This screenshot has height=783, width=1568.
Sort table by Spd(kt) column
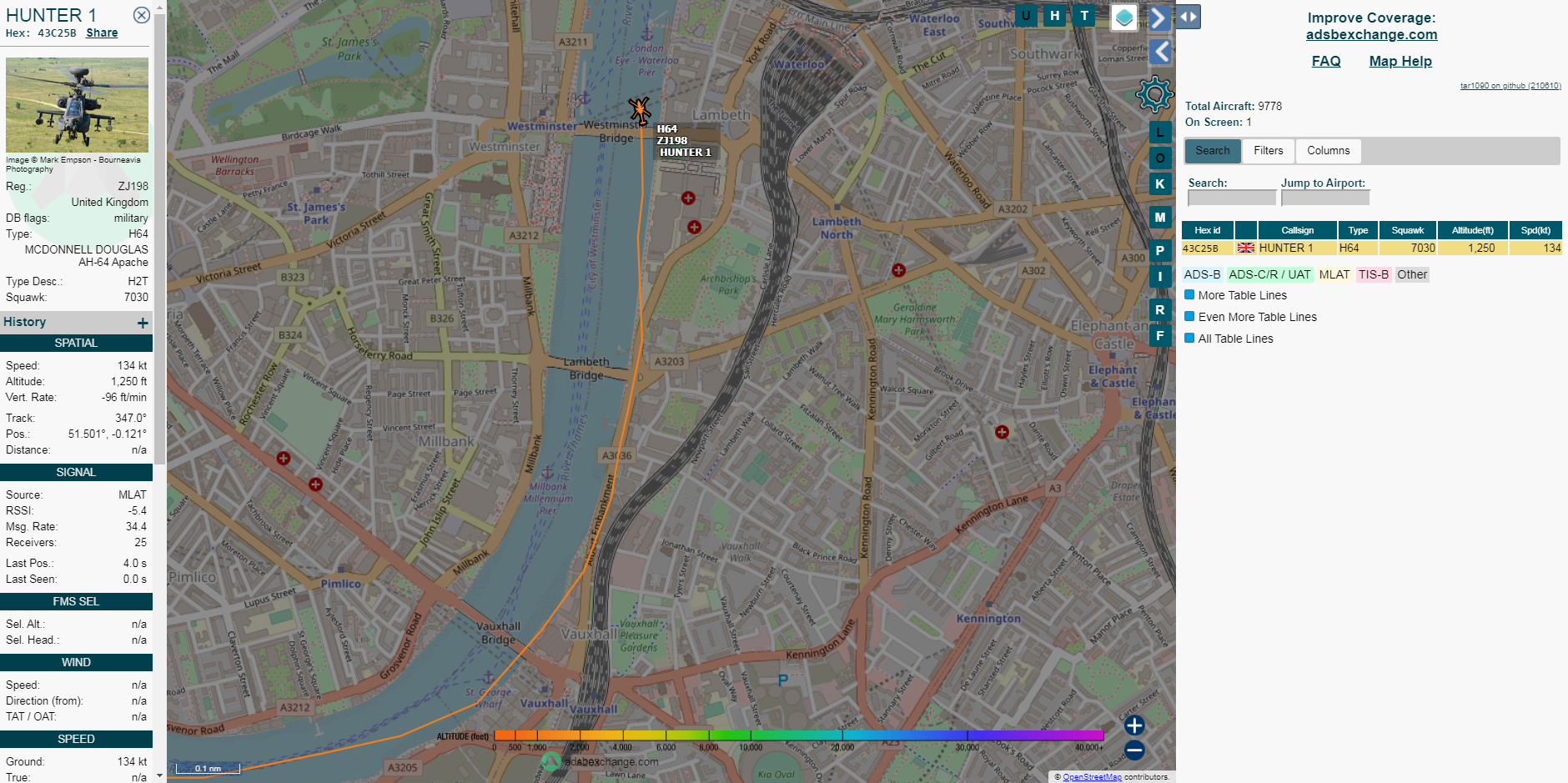(1535, 230)
